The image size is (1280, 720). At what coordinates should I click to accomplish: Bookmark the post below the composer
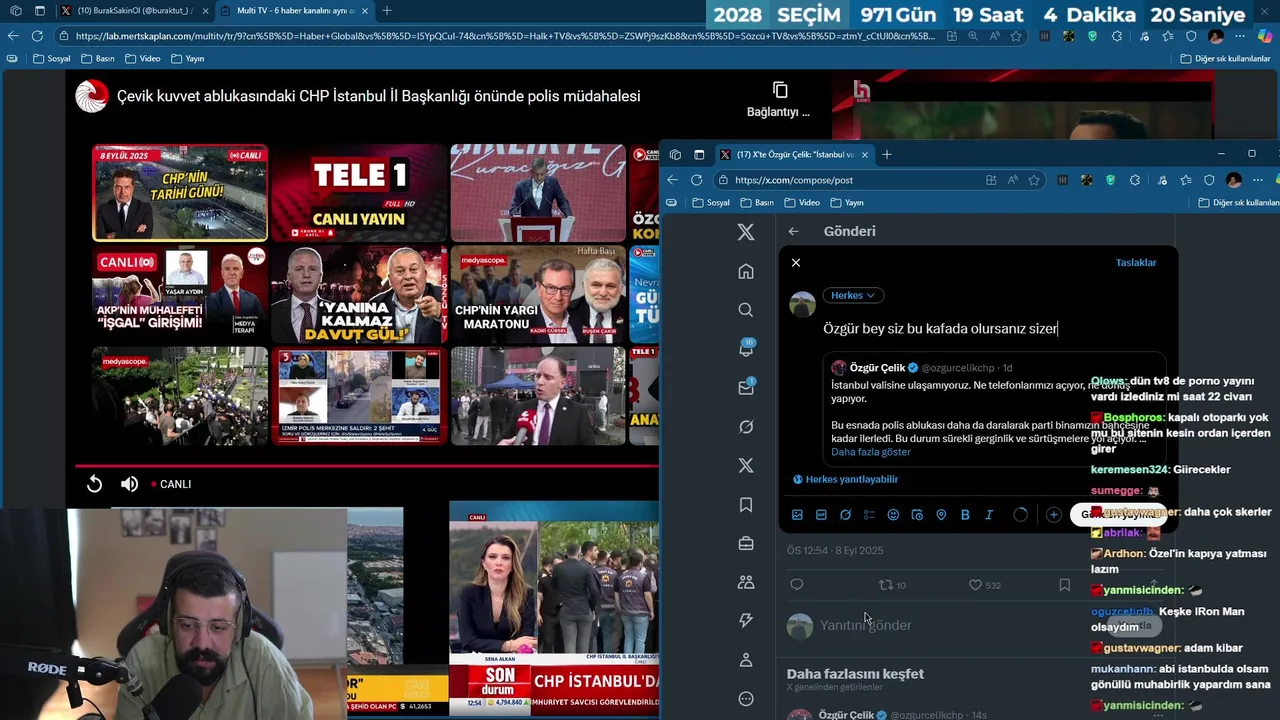[x=1064, y=585]
